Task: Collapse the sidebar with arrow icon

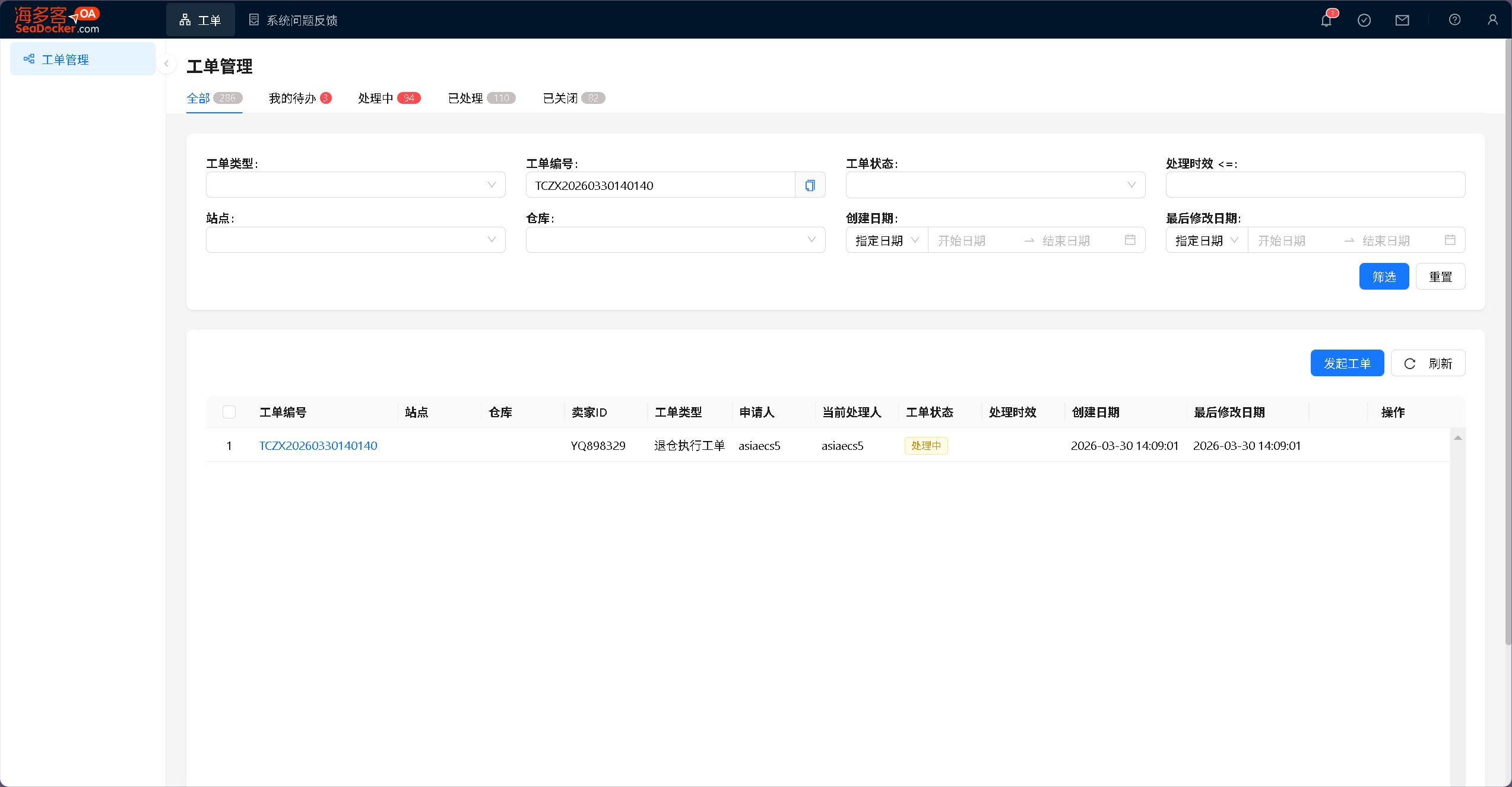Action: pyautogui.click(x=166, y=64)
